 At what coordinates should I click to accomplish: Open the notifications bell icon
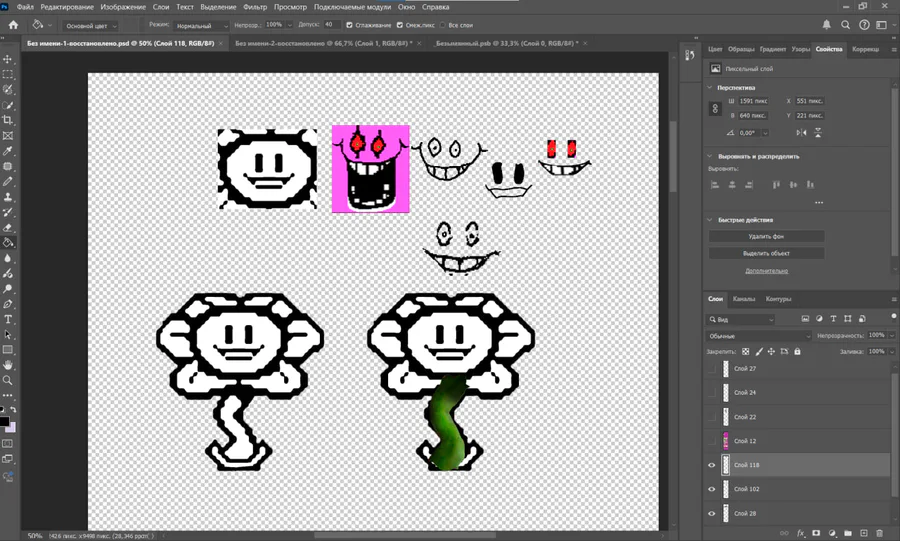click(x=827, y=25)
